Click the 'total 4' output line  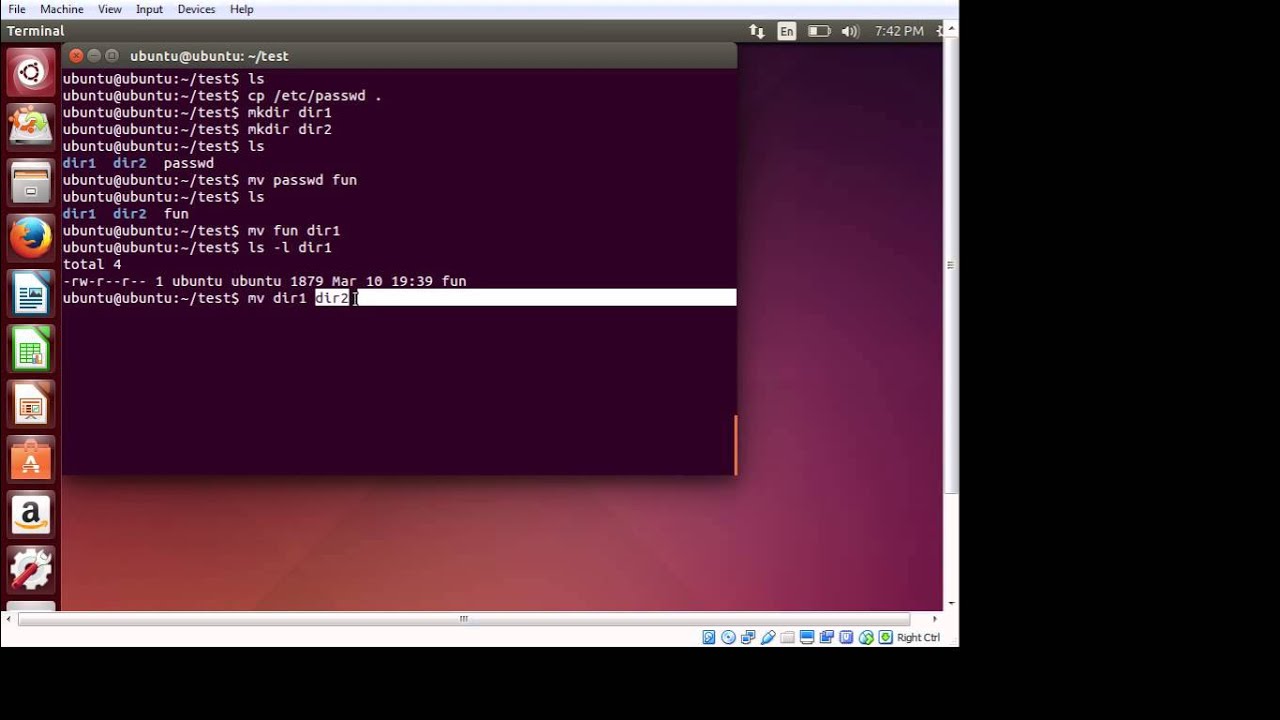[92, 264]
